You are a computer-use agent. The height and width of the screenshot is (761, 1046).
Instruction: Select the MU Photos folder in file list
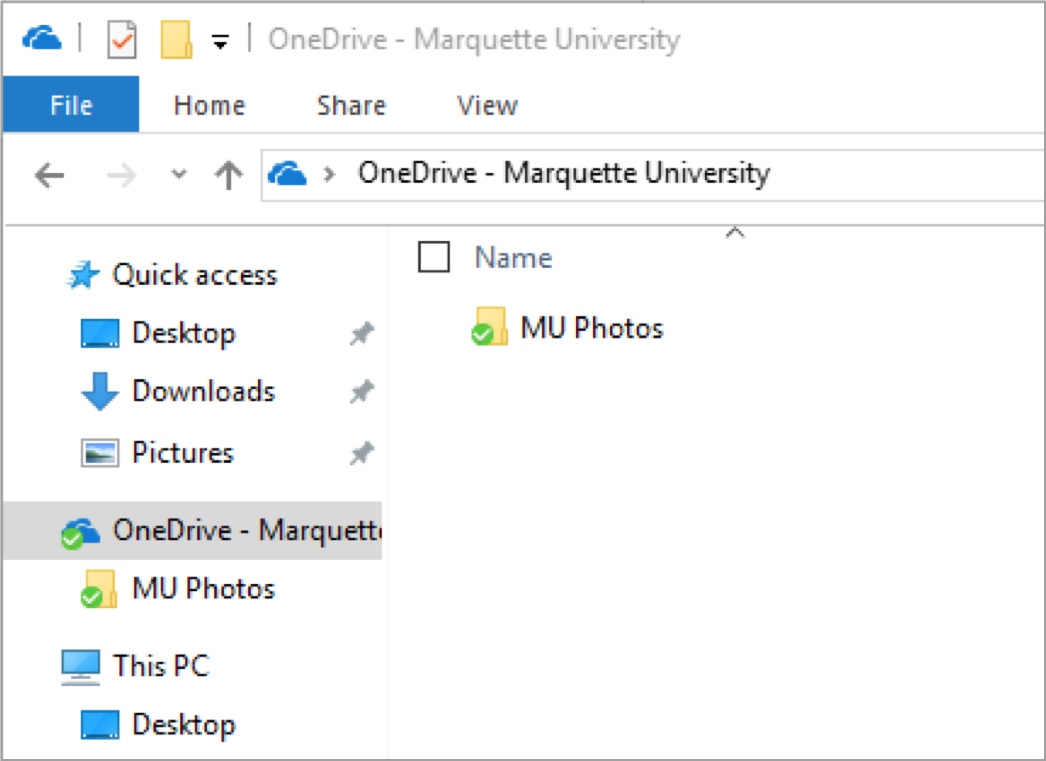click(x=590, y=328)
